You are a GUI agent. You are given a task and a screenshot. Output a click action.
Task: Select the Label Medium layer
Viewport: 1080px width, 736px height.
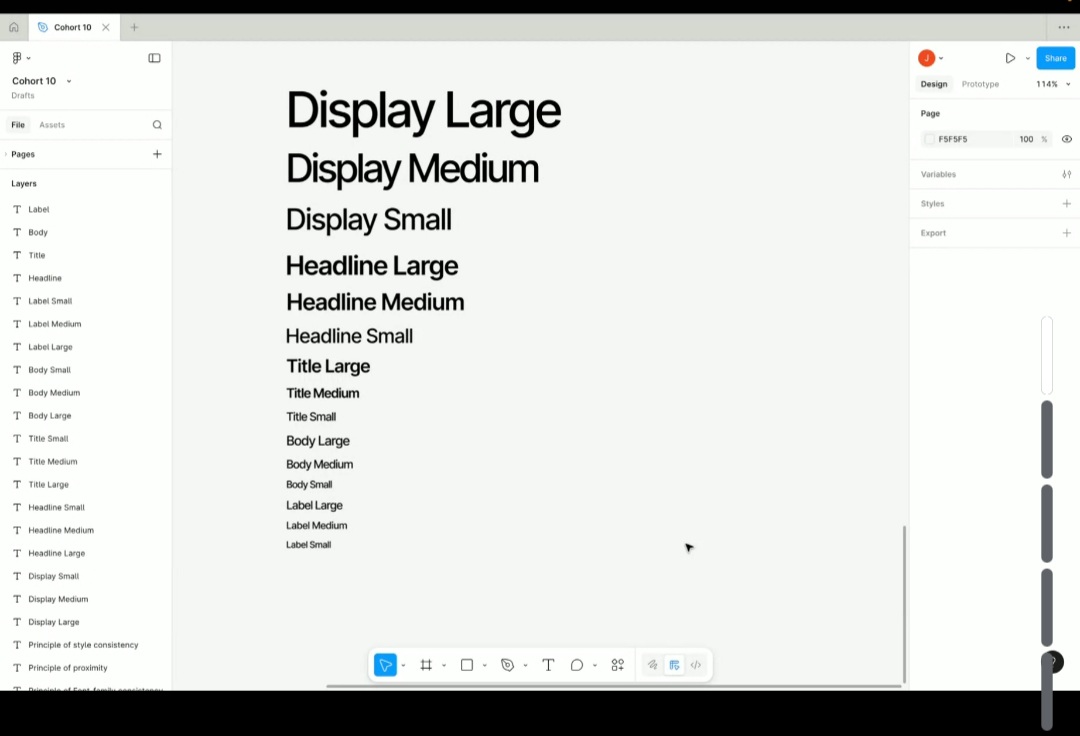pos(54,324)
